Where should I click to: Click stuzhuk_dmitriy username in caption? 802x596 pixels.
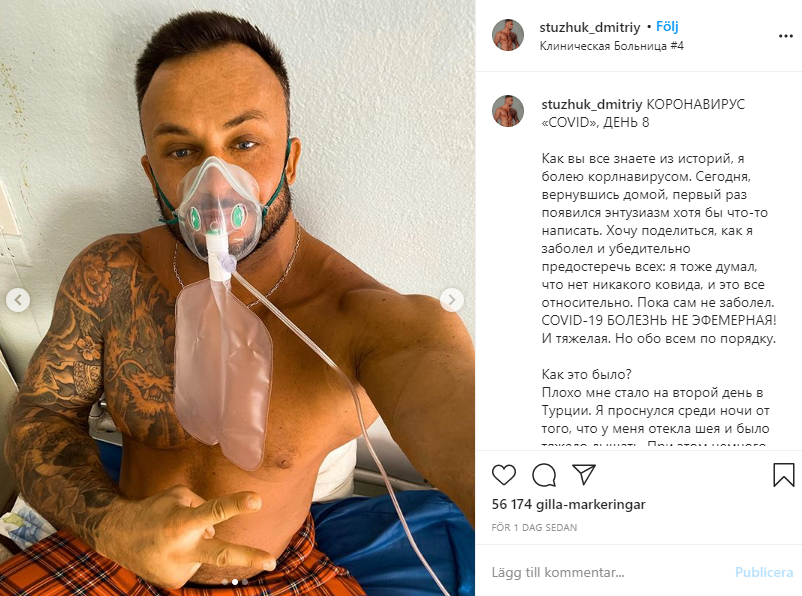[x=592, y=104]
